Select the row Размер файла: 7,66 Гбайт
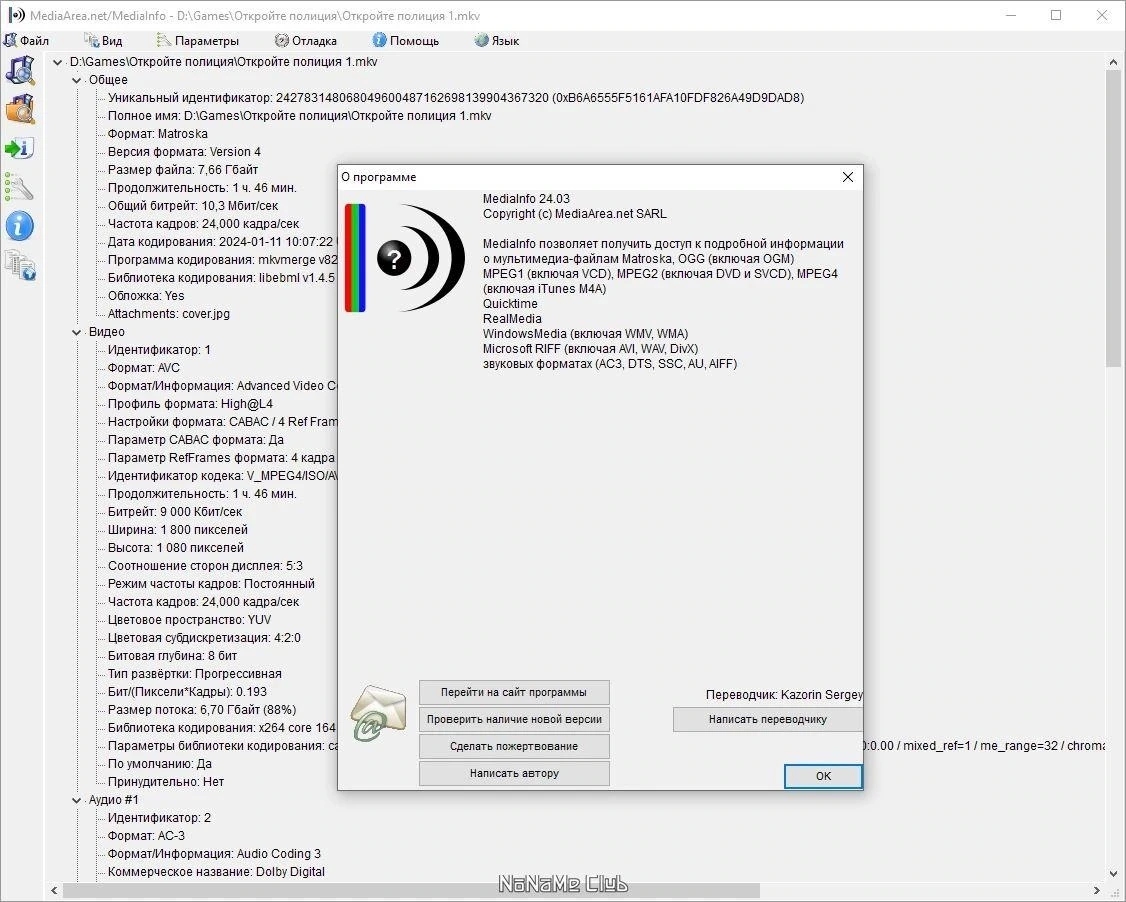This screenshot has width=1126, height=902. pos(182,170)
